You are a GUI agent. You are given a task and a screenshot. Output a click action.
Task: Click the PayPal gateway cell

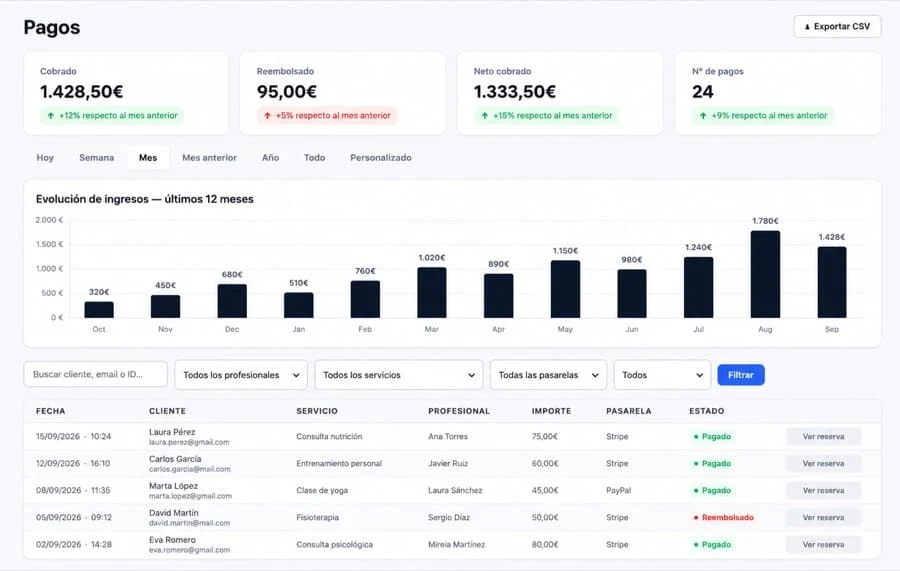[618, 491]
